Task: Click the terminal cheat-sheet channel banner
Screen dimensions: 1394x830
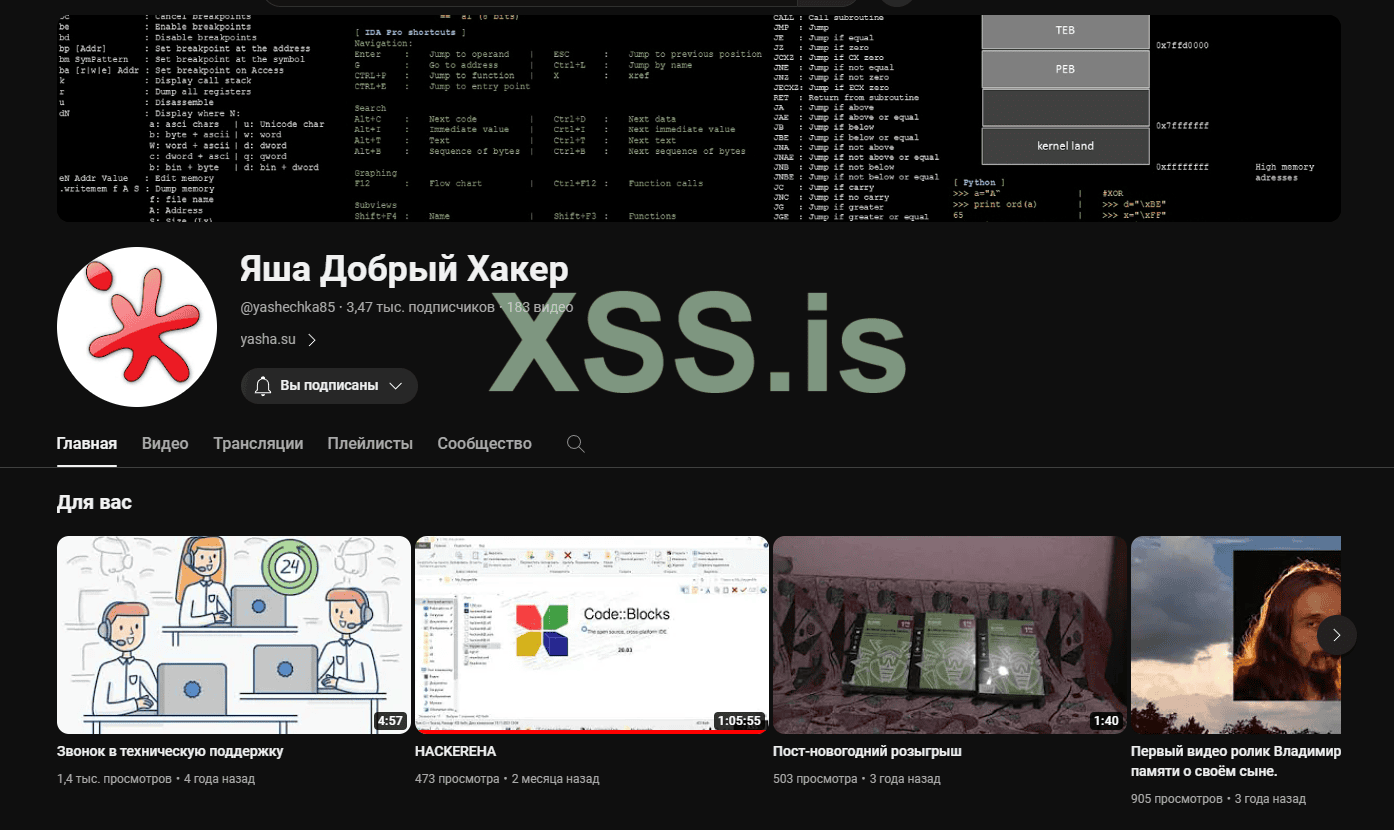Action: click(699, 118)
